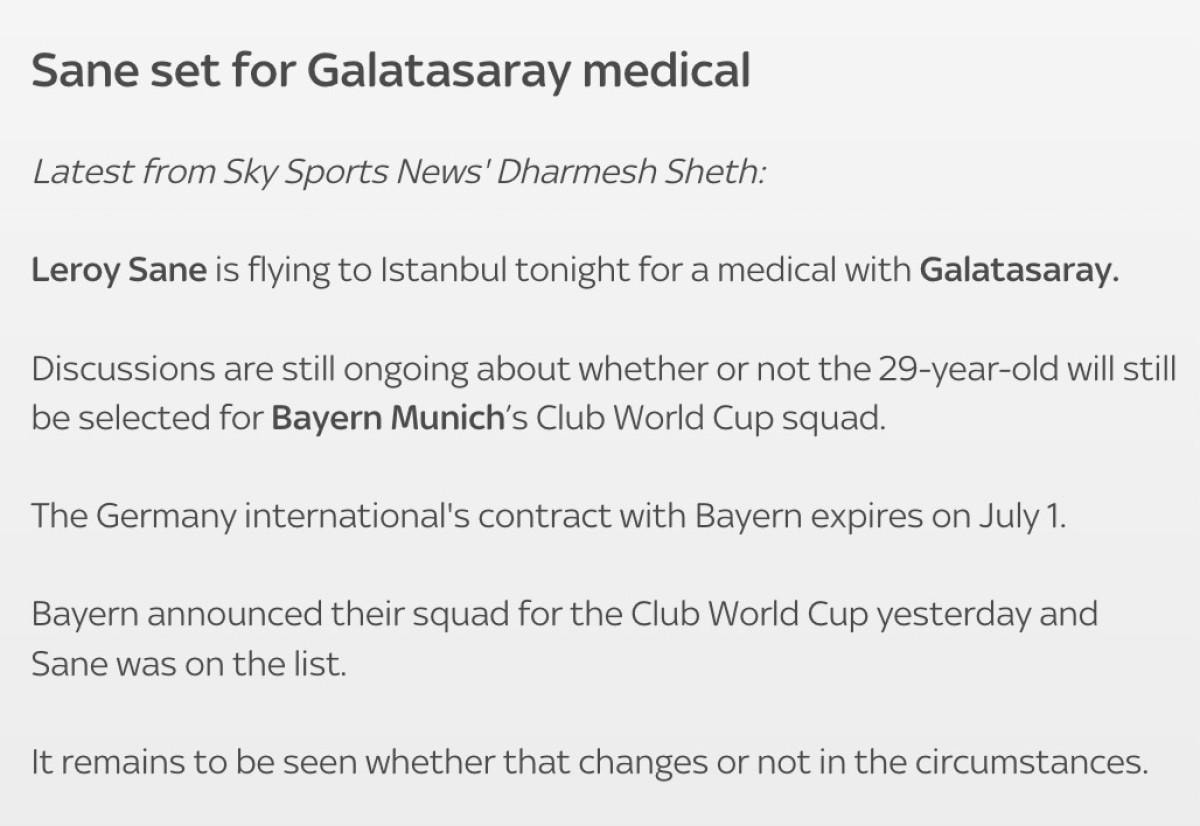Click the word "tonight" in first paragraph
The height and width of the screenshot is (826, 1200).
tap(563, 270)
